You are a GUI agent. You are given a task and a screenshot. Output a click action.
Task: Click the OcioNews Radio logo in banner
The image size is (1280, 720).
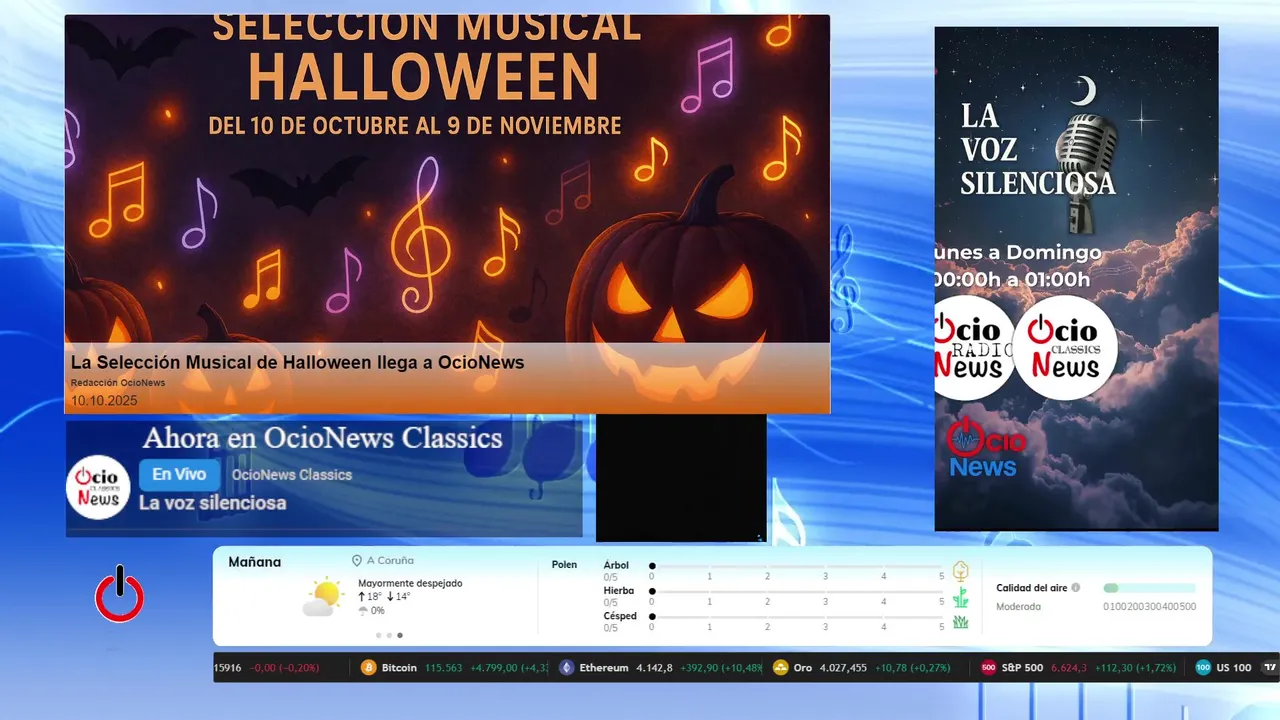972,348
